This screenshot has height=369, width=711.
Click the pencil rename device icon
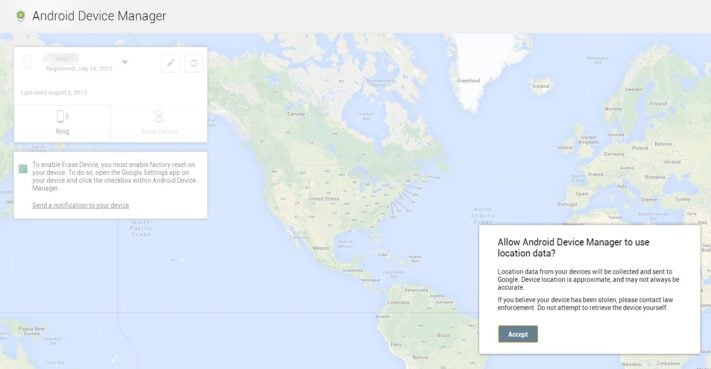point(170,63)
